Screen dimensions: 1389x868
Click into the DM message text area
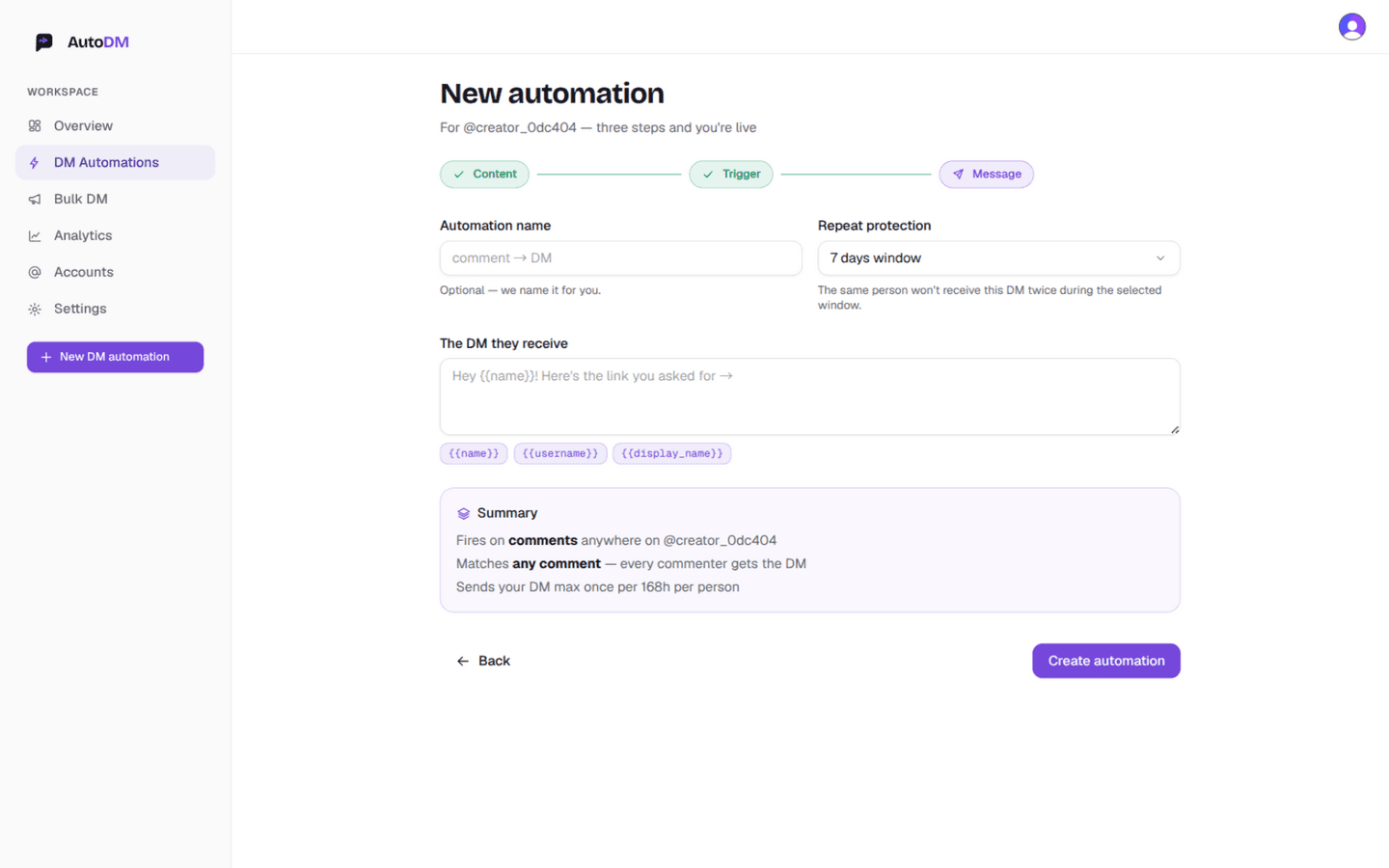pos(809,397)
